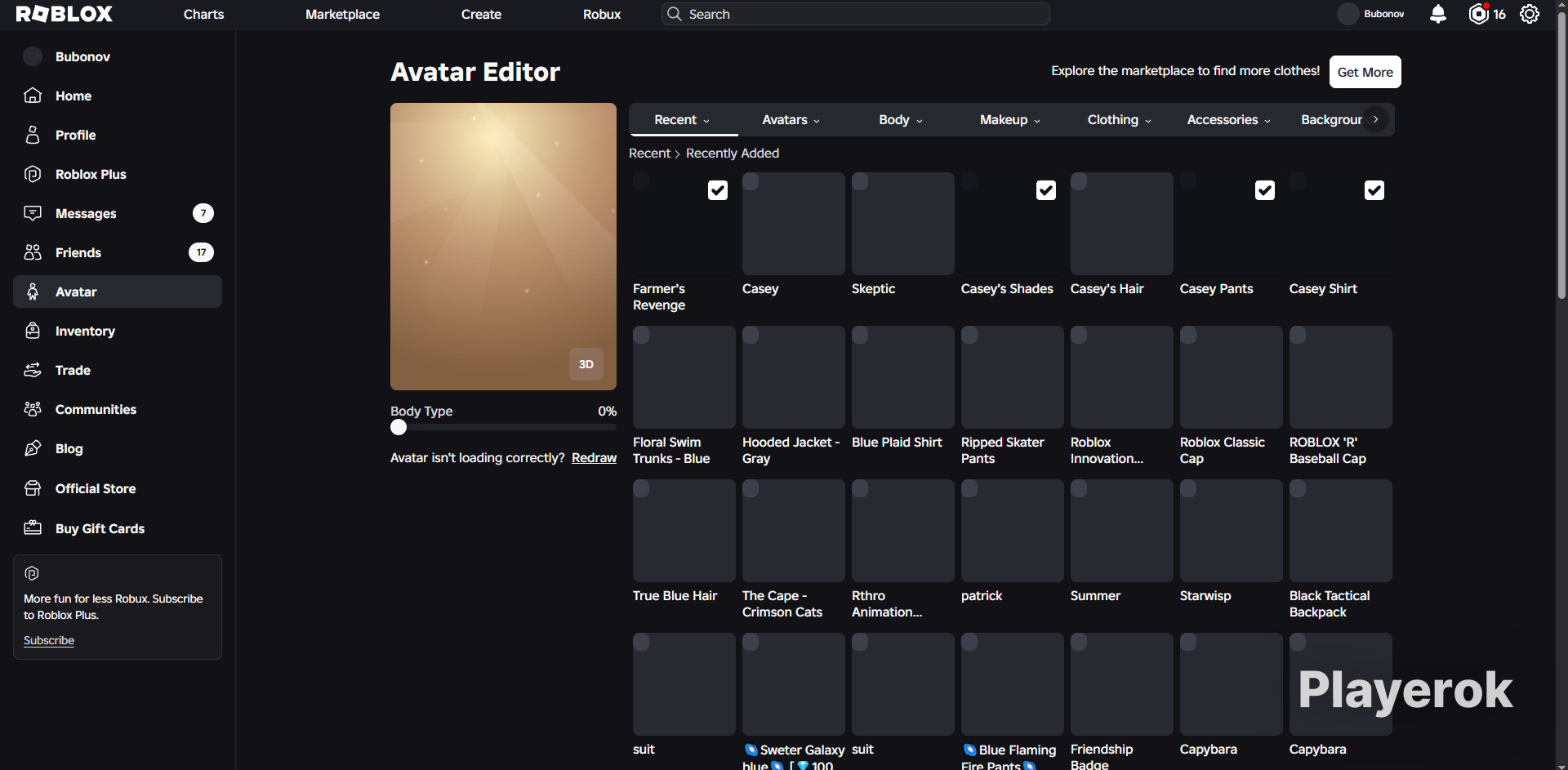
Task: Click the Inventory icon in sidebar
Action: pyautogui.click(x=33, y=331)
